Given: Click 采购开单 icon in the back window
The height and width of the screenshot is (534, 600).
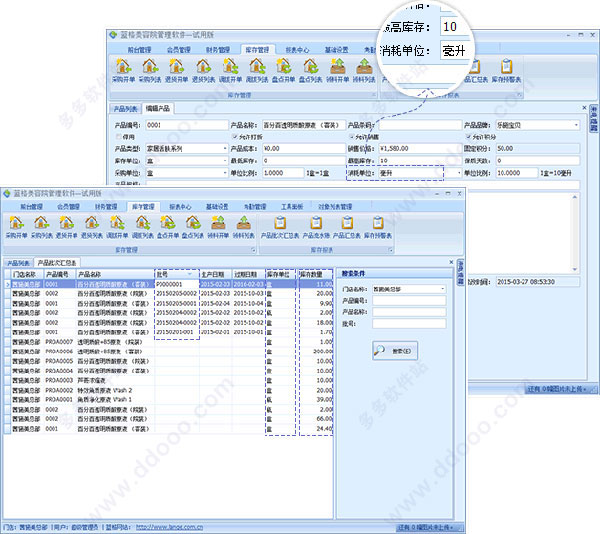Looking at the screenshot, I should [123, 70].
